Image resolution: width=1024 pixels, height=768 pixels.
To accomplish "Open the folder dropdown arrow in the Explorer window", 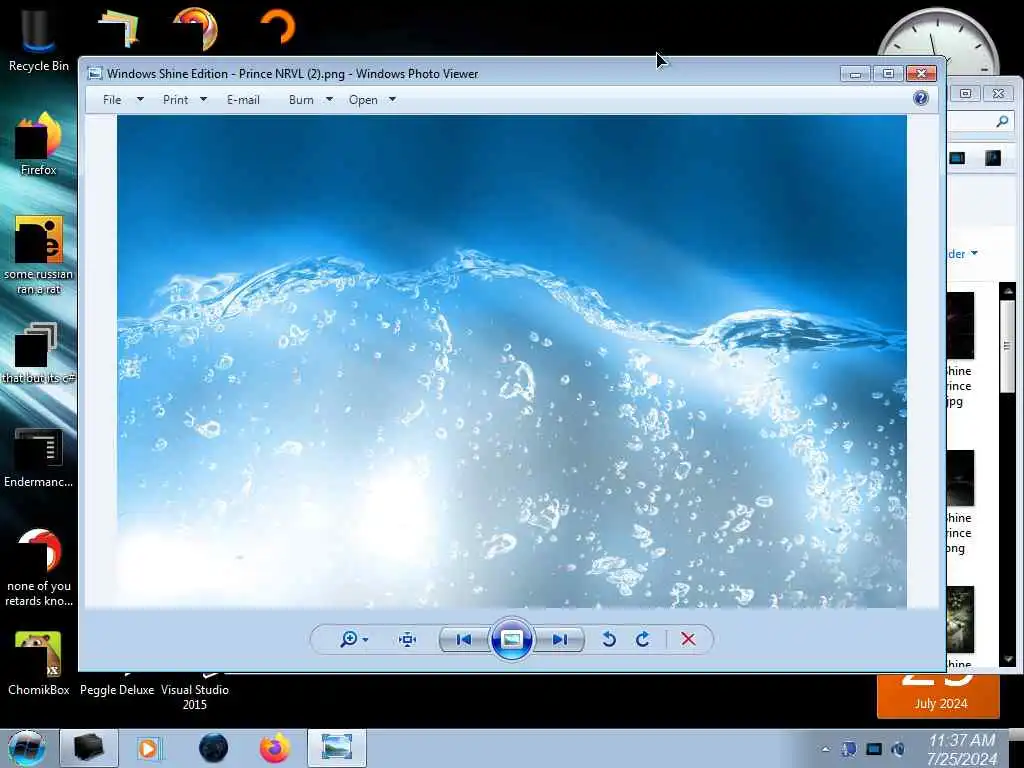I will 974,253.
